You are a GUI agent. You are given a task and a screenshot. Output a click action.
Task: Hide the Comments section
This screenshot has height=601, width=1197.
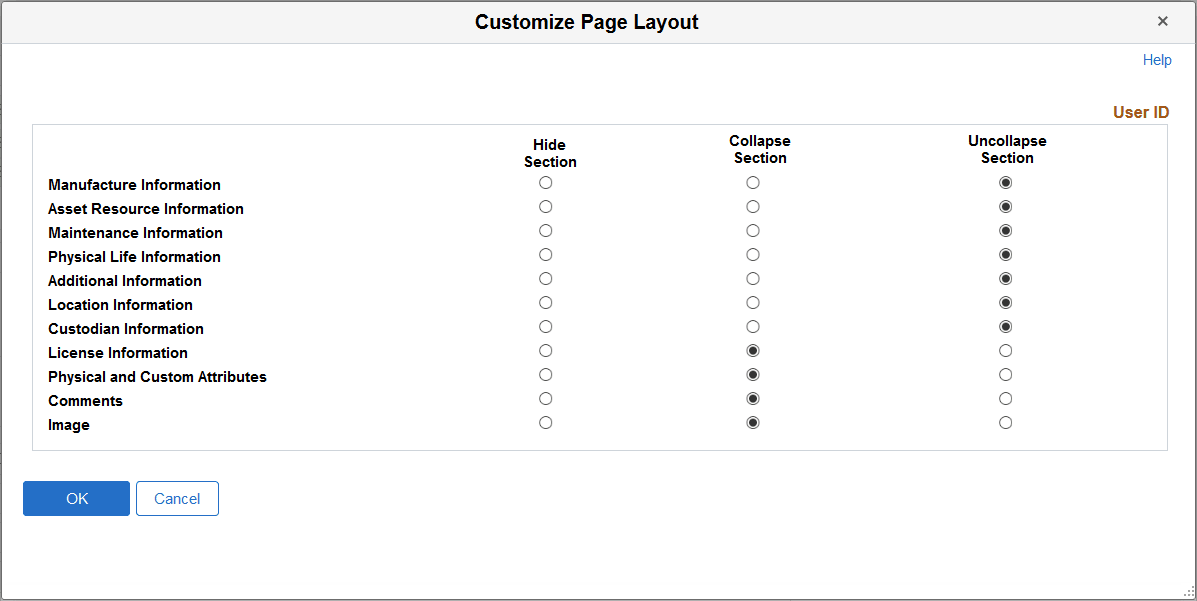click(x=545, y=398)
